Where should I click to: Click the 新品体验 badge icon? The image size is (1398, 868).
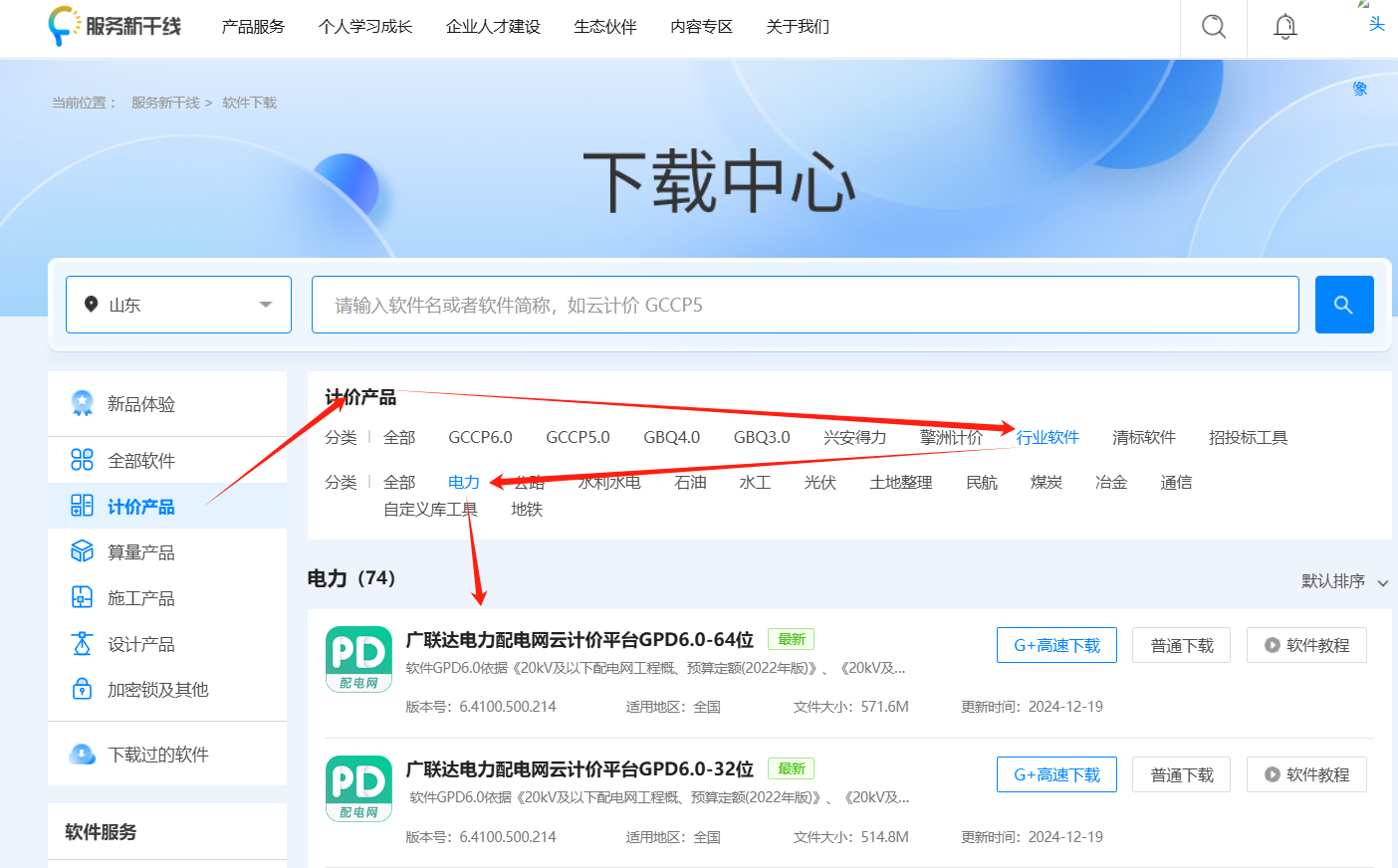83,403
